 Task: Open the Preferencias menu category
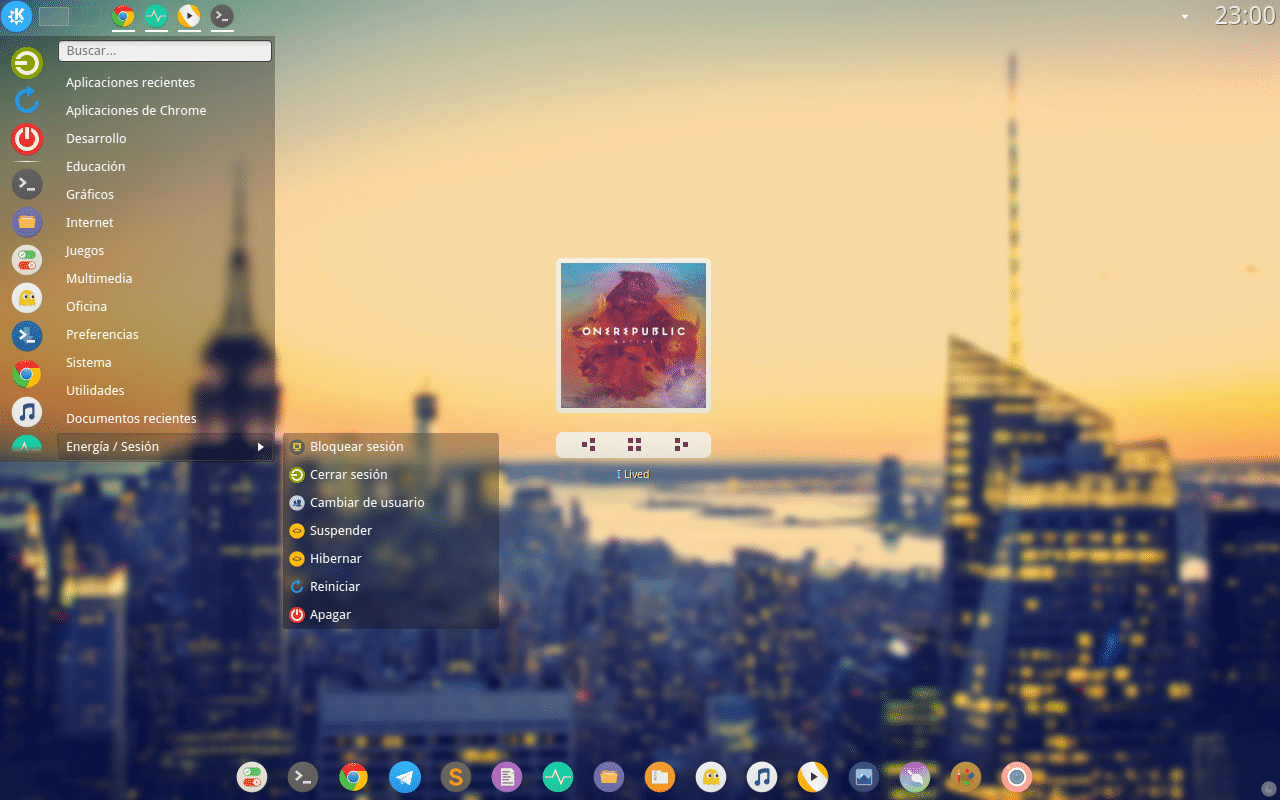point(166,335)
